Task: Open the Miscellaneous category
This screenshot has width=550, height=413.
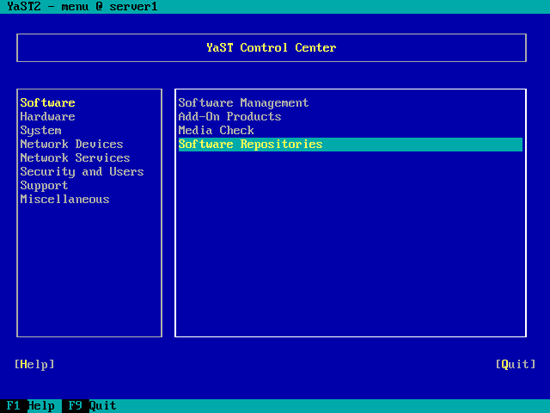Action: pyautogui.click(x=65, y=199)
